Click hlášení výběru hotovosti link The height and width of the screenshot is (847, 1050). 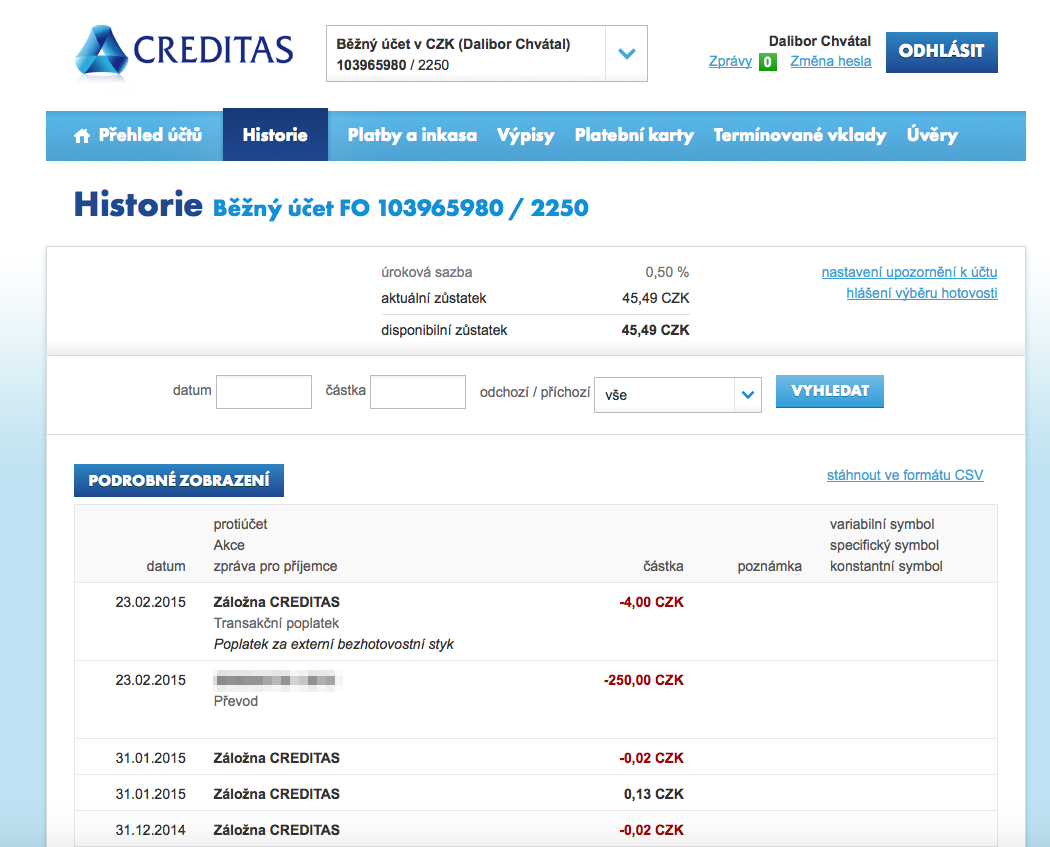922,293
